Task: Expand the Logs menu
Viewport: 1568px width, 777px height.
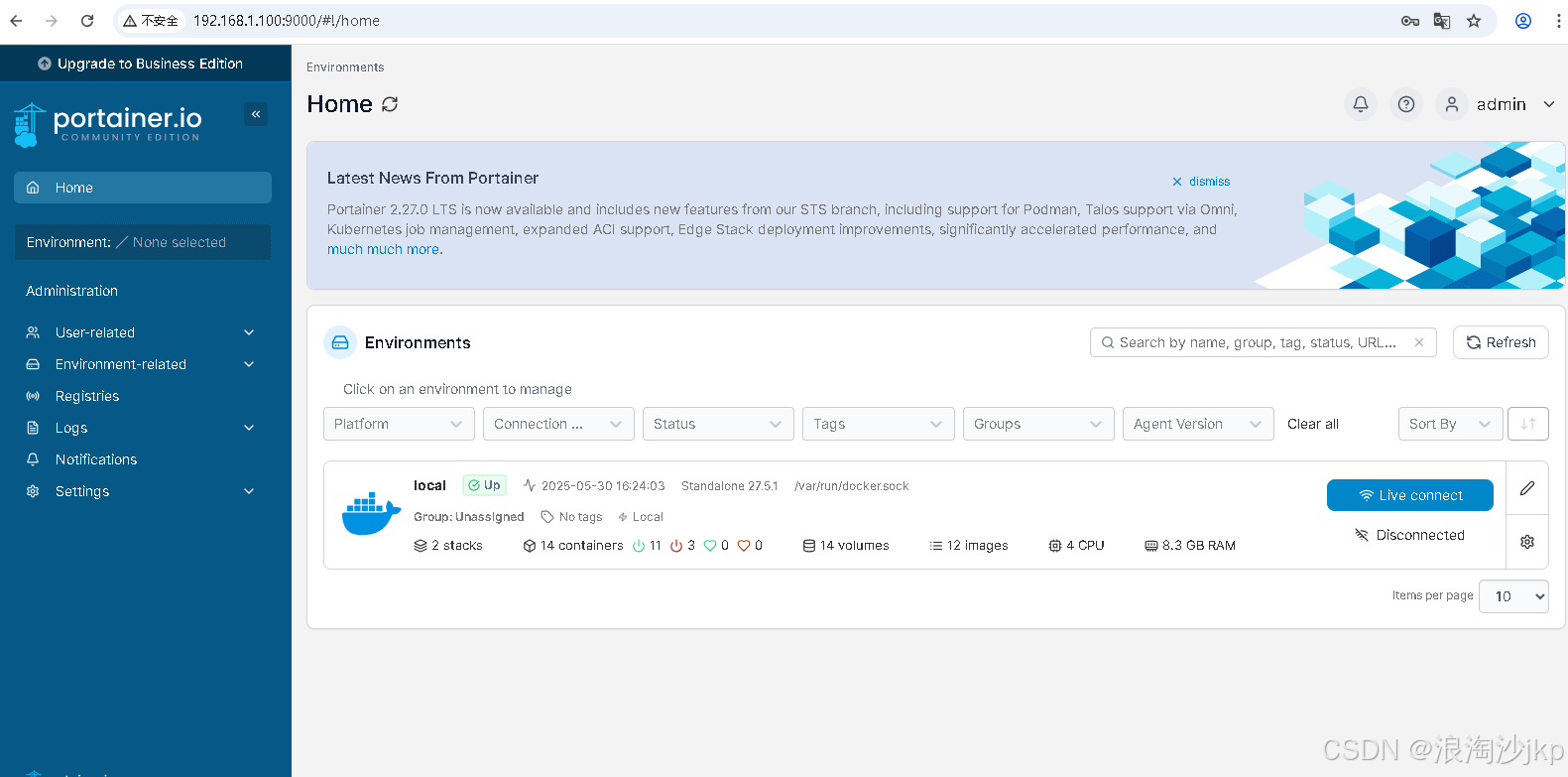Action: (x=143, y=428)
